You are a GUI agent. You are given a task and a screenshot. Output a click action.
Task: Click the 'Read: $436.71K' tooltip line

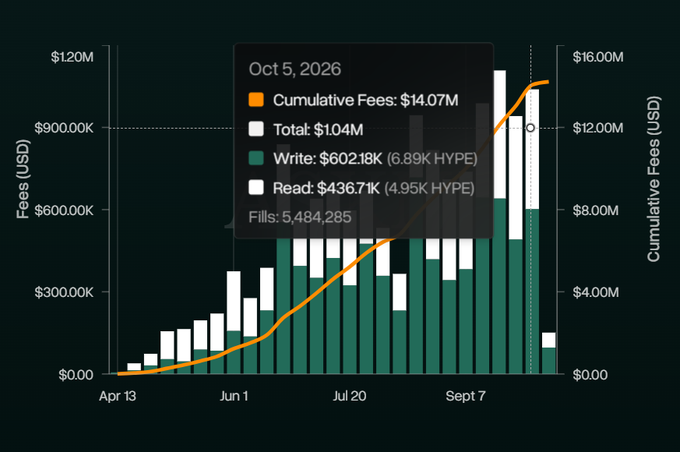click(x=326, y=188)
